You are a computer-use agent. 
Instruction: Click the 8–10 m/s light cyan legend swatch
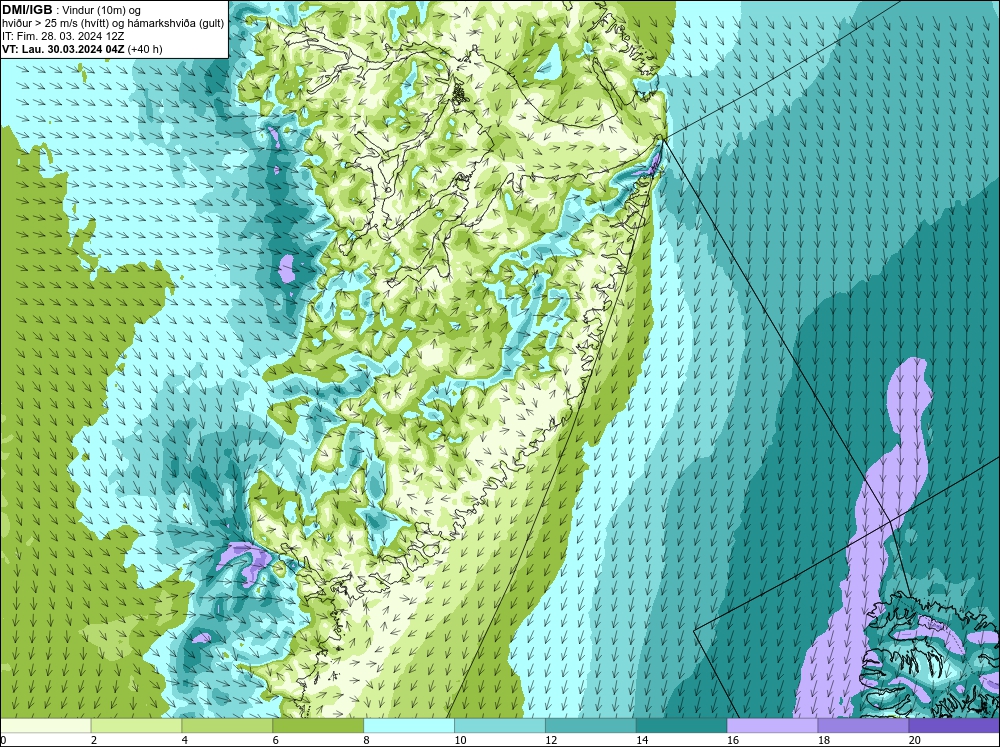click(409, 725)
